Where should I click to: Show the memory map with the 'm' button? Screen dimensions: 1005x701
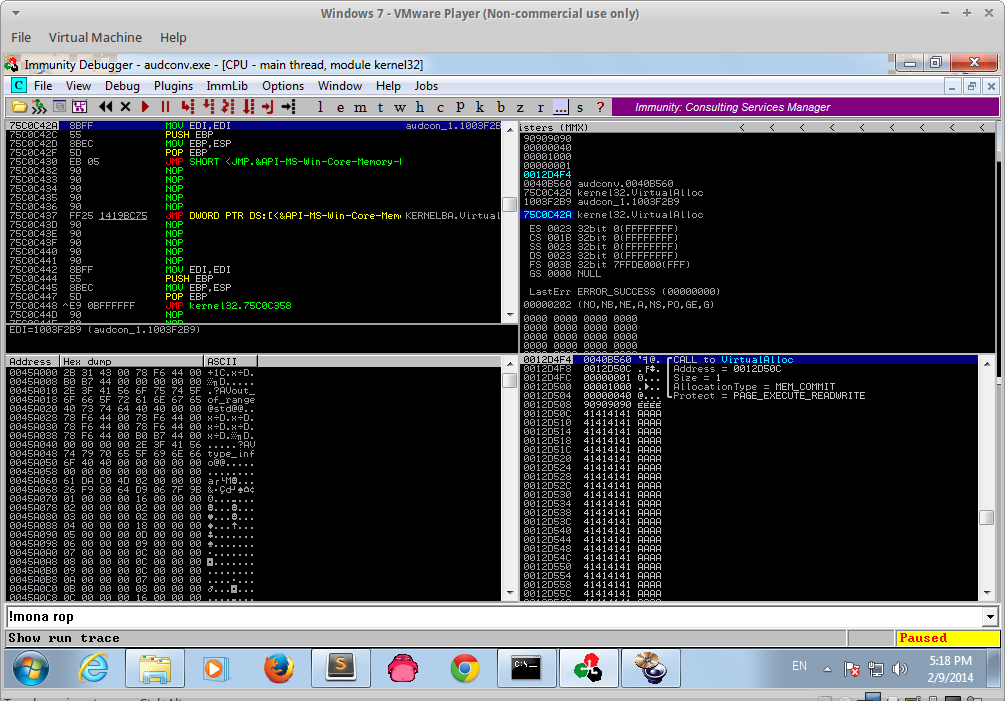(x=361, y=107)
